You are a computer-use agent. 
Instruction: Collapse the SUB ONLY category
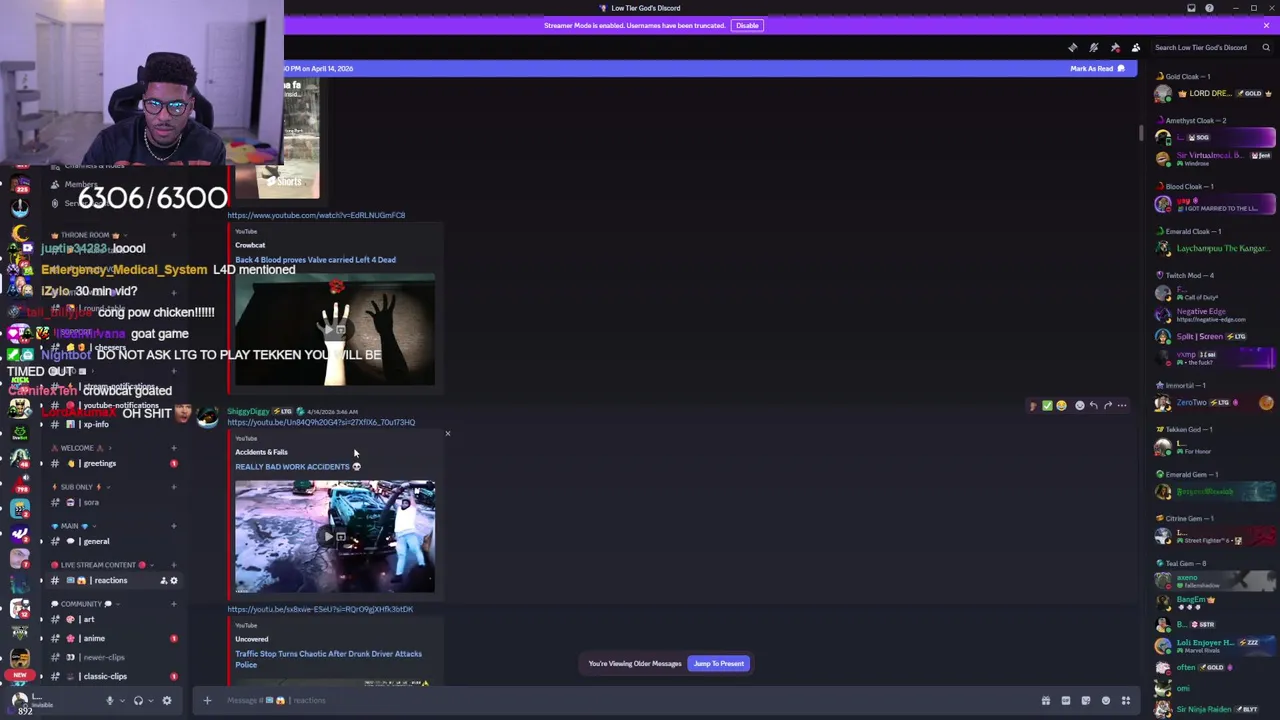pos(80,487)
